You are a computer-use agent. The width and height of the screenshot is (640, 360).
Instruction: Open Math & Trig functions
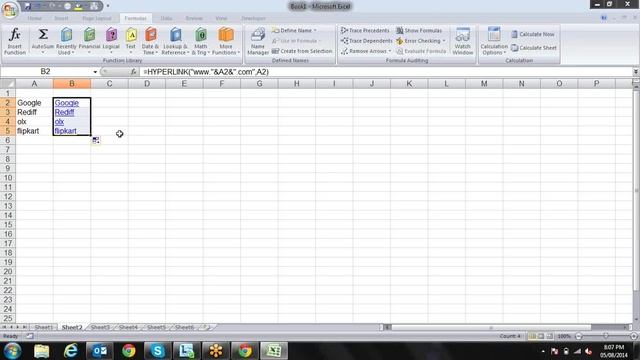200,41
